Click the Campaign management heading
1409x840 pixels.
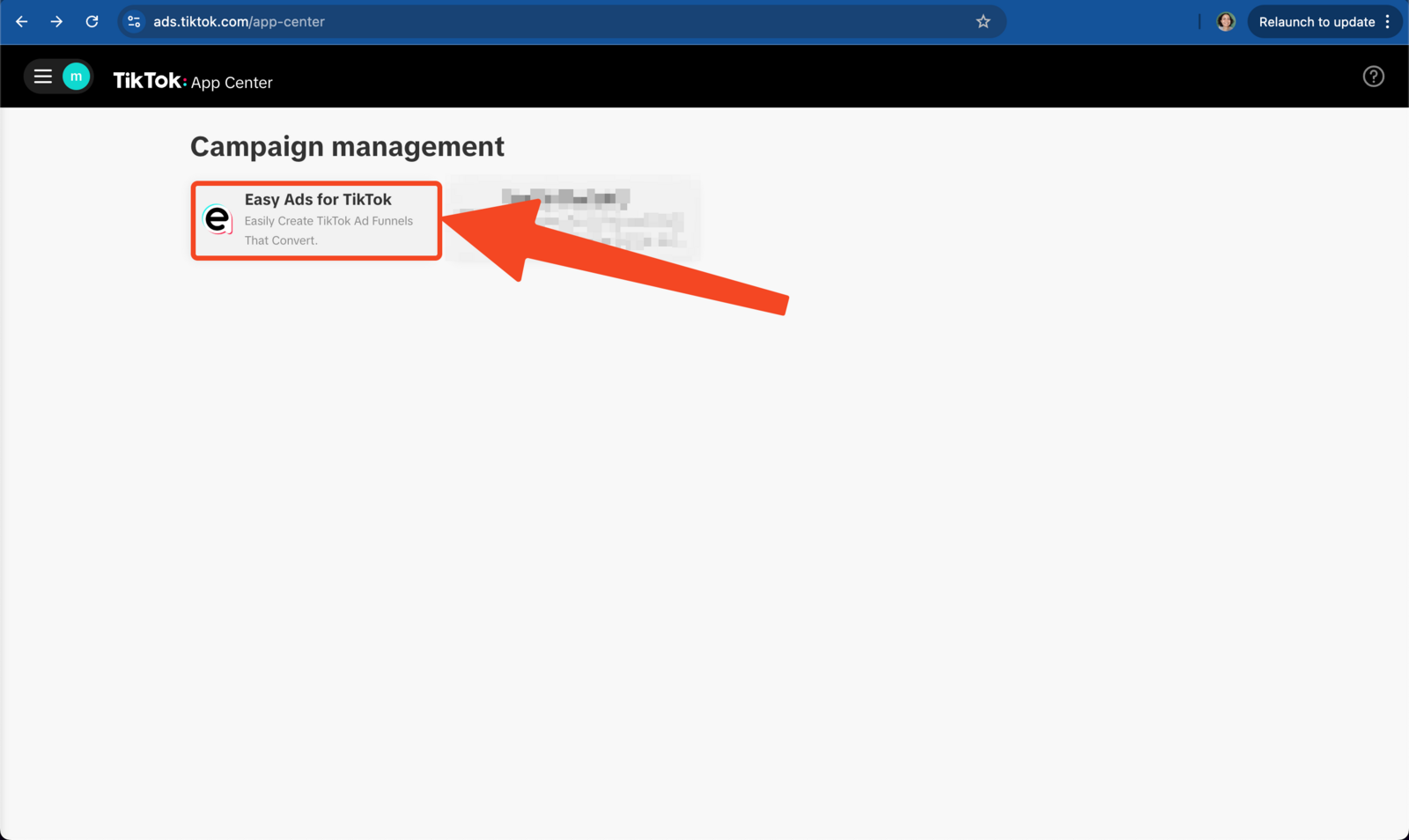click(x=347, y=146)
